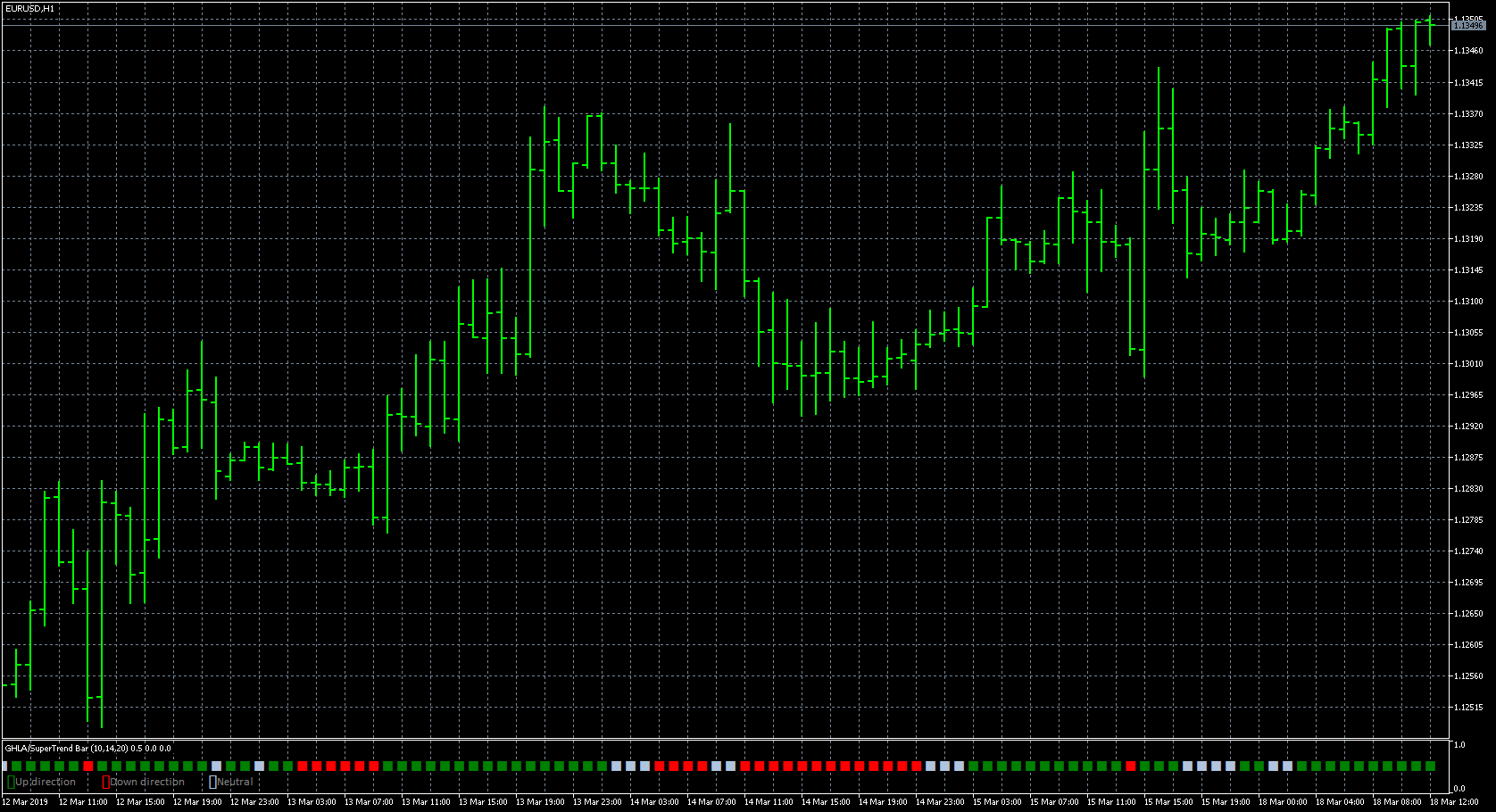The width and height of the screenshot is (1496, 812).
Task: Select the last green square in the SuperTrend bar
Action: tap(1430, 766)
